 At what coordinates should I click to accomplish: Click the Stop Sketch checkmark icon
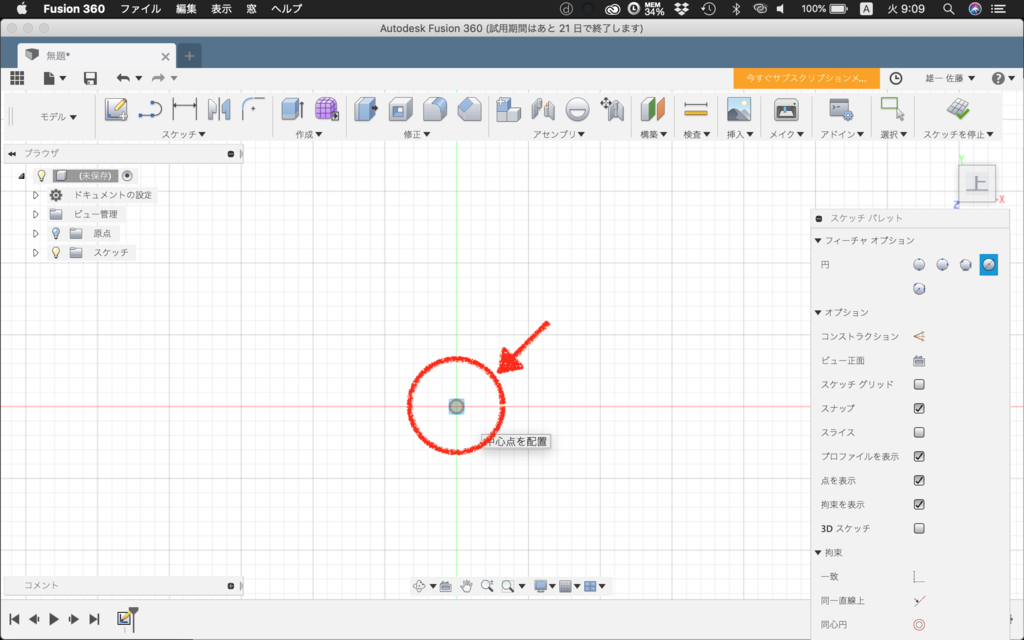click(958, 109)
